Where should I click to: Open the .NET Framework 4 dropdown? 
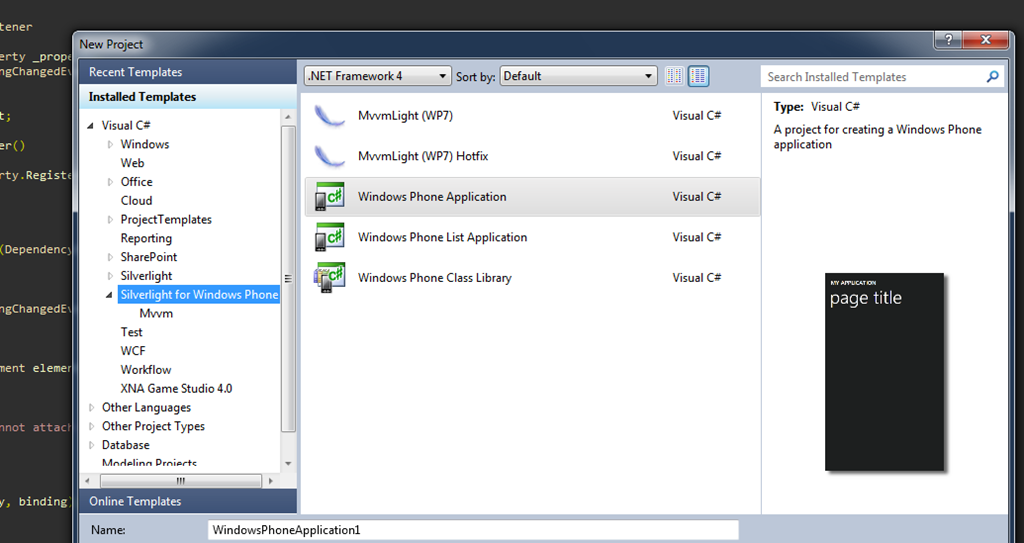[377, 76]
